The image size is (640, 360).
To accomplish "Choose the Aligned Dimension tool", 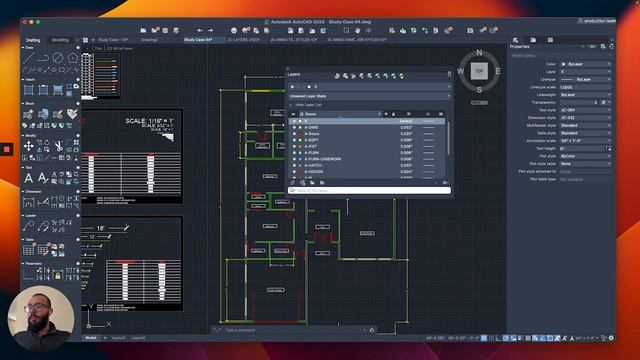I will coord(43,202).
